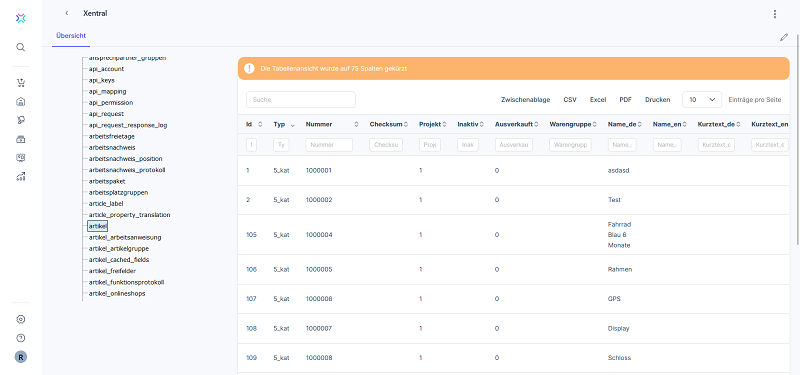Click the Rahmen name cell
The height and width of the screenshot is (375, 800).
coord(620,269)
